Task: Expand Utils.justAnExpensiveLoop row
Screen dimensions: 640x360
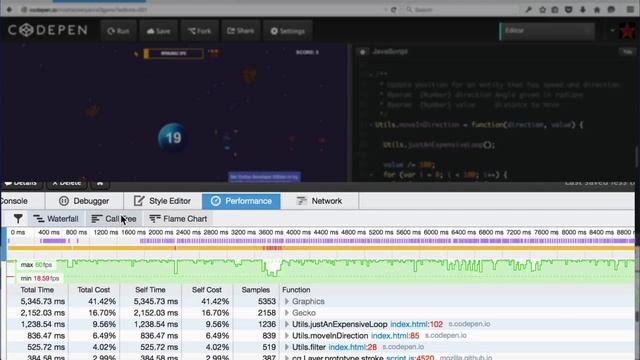Action: [x=287, y=324]
